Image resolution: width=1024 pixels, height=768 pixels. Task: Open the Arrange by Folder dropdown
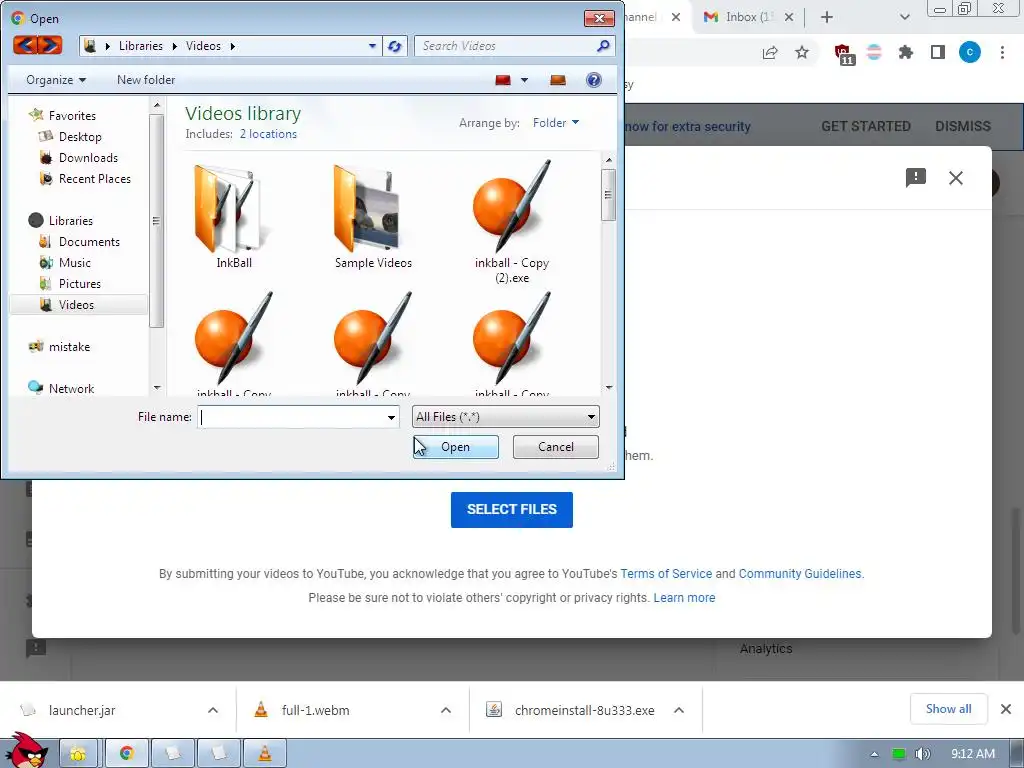(556, 123)
